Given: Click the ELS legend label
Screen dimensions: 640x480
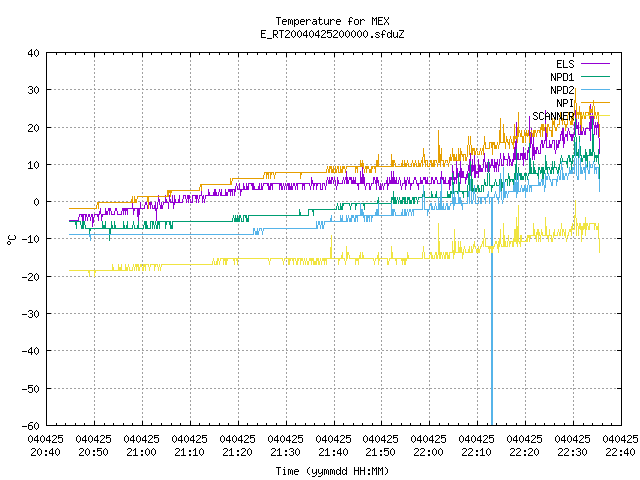Looking at the screenshot, I should point(565,64).
